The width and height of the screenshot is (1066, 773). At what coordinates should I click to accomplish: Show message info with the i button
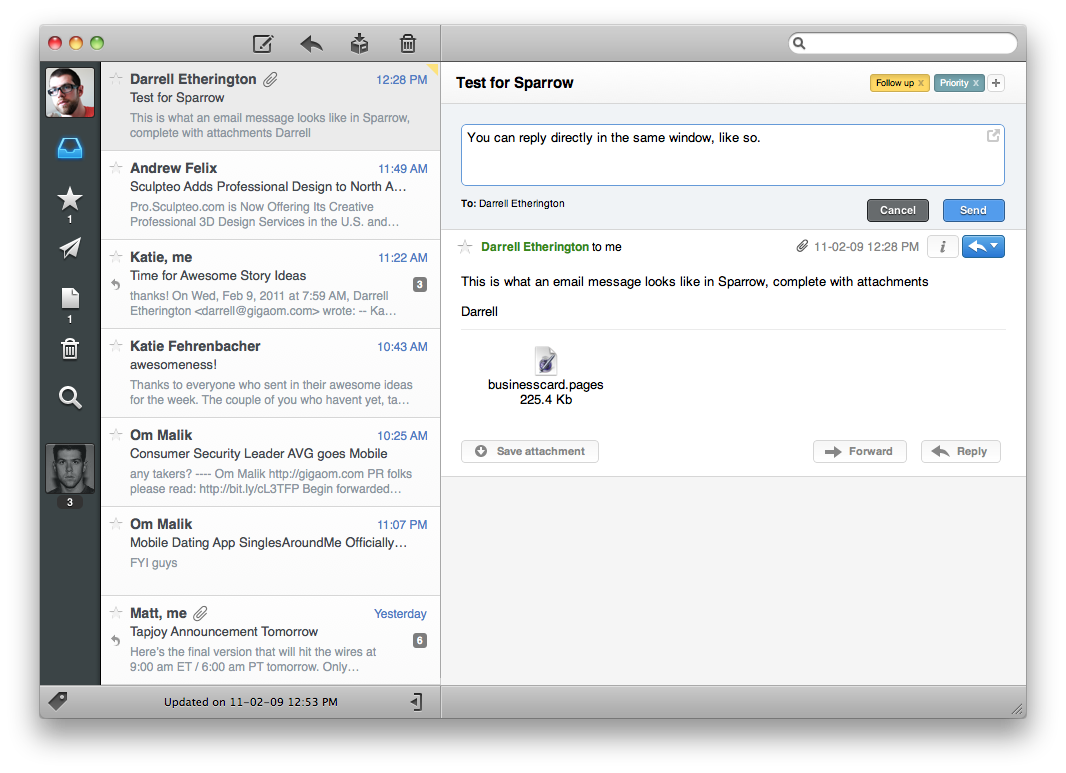[942, 247]
